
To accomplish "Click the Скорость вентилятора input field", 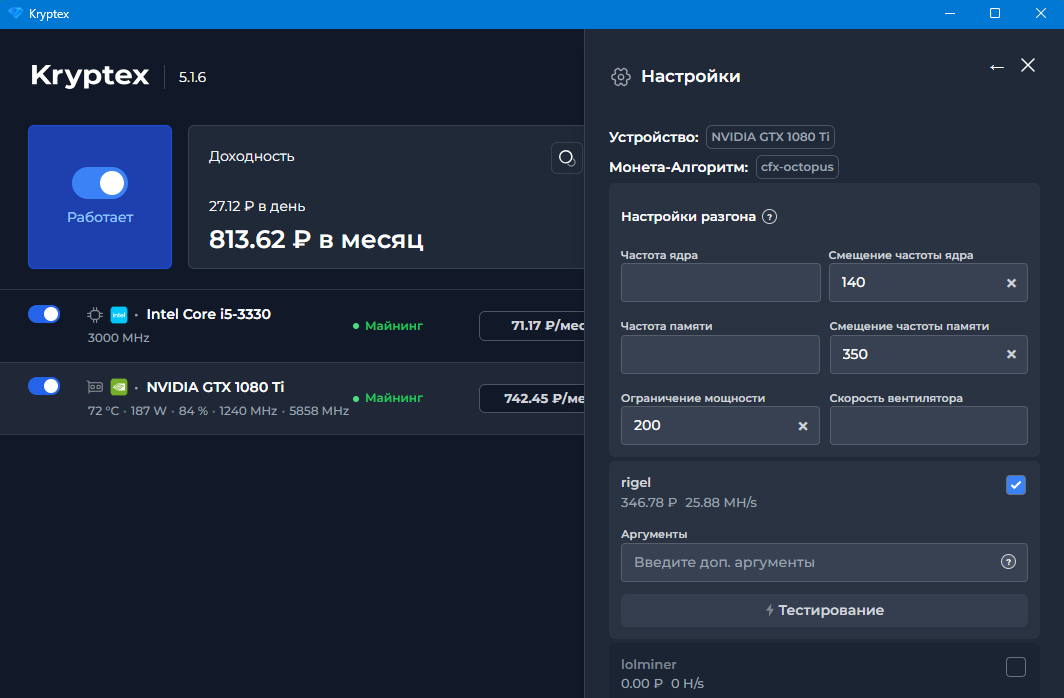I will [x=928, y=426].
